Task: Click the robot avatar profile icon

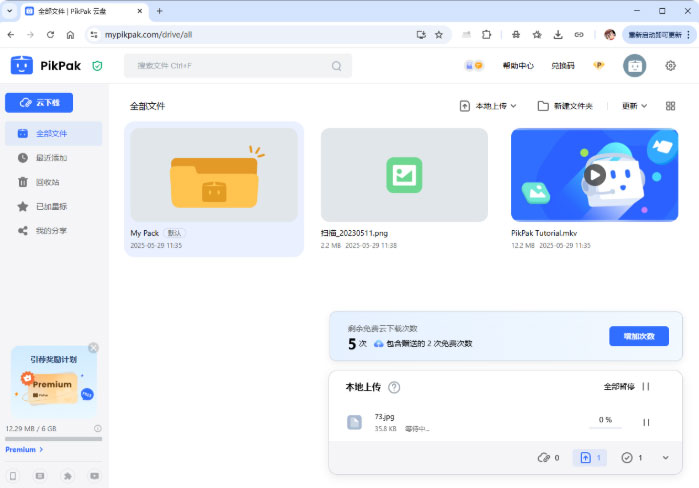Action: [634, 66]
